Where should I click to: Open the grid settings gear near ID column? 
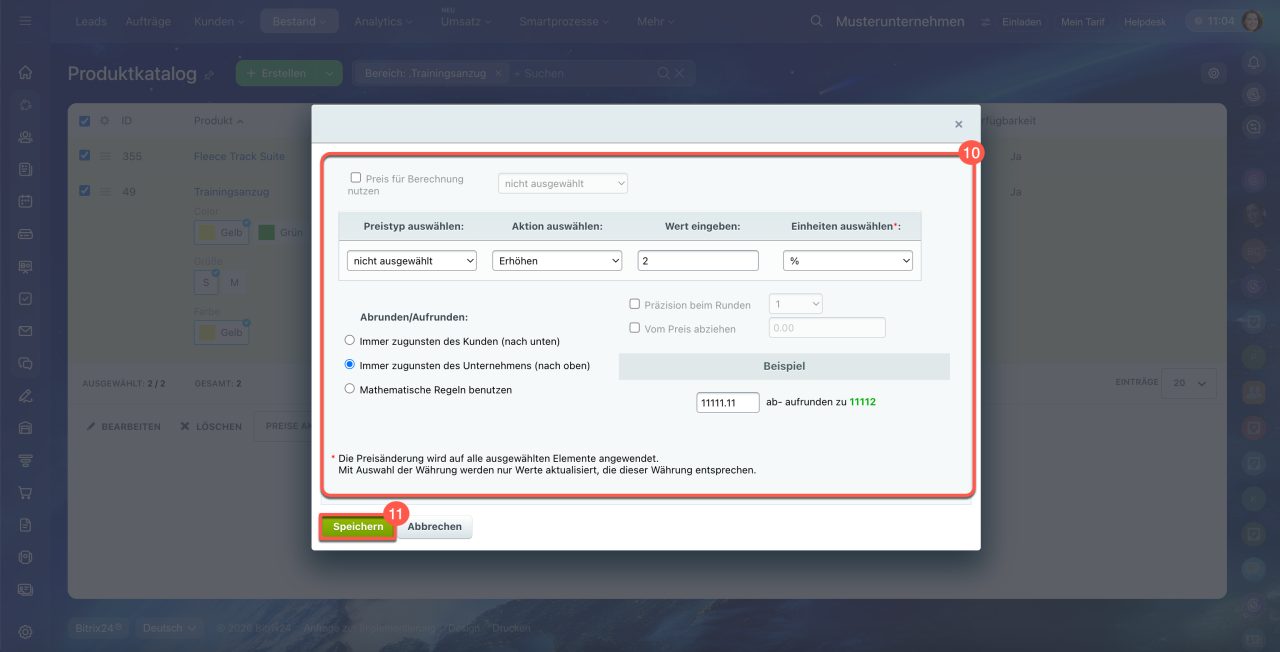point(104,121)
